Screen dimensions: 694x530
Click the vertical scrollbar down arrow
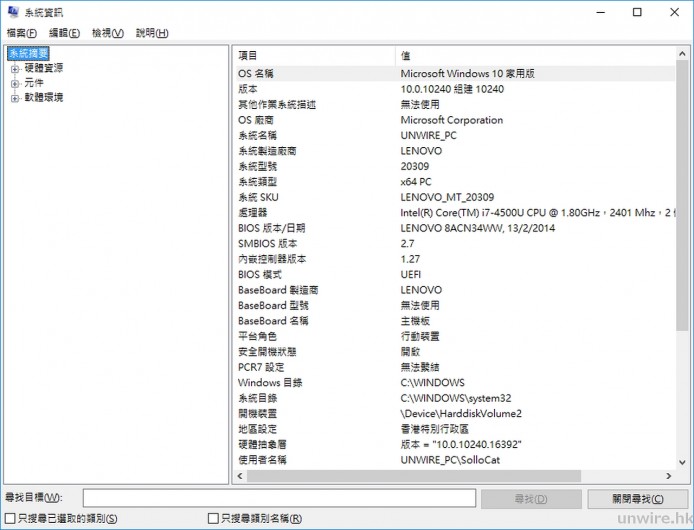[x=682, y=458]
